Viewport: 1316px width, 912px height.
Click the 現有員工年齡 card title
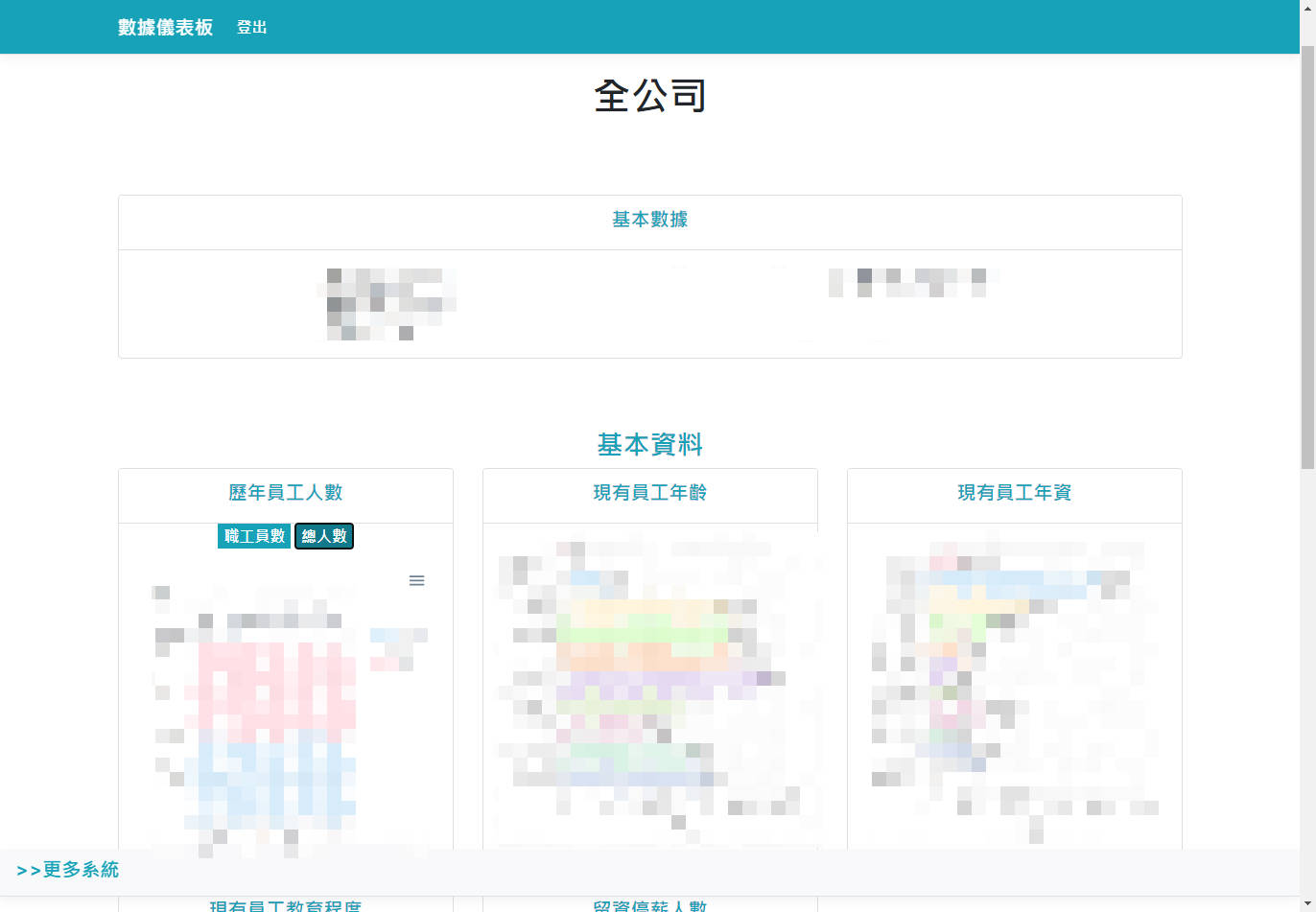click(x=650, y=493)
